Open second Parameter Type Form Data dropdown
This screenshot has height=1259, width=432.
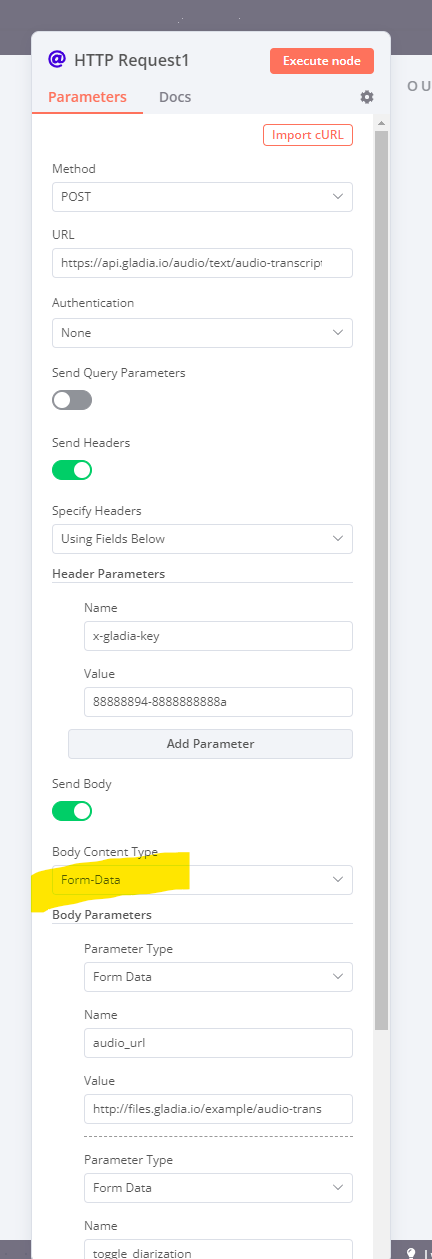(x=218, y=1188)
